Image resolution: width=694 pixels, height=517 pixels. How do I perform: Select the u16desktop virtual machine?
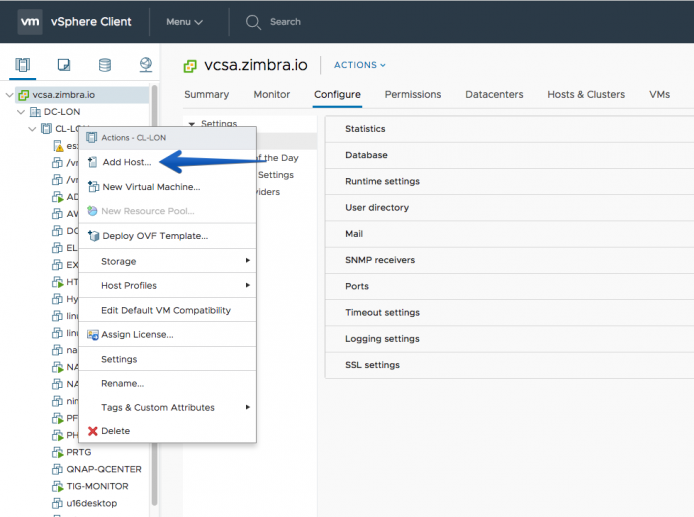point(92,503)
